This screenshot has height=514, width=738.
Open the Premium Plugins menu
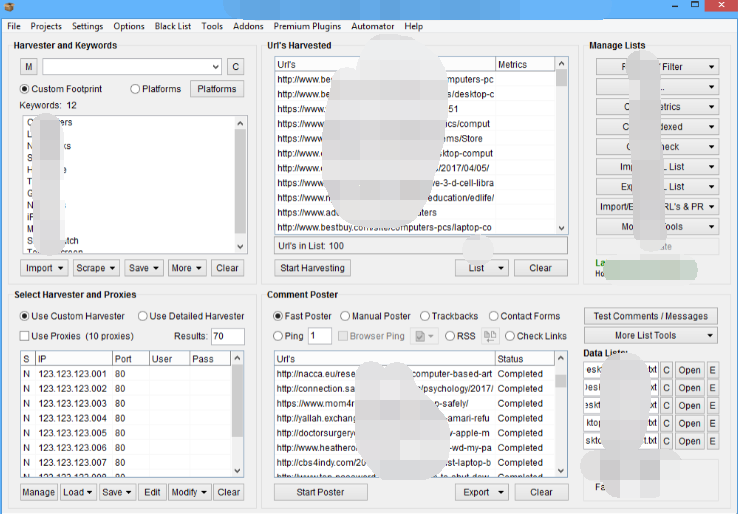305,26
